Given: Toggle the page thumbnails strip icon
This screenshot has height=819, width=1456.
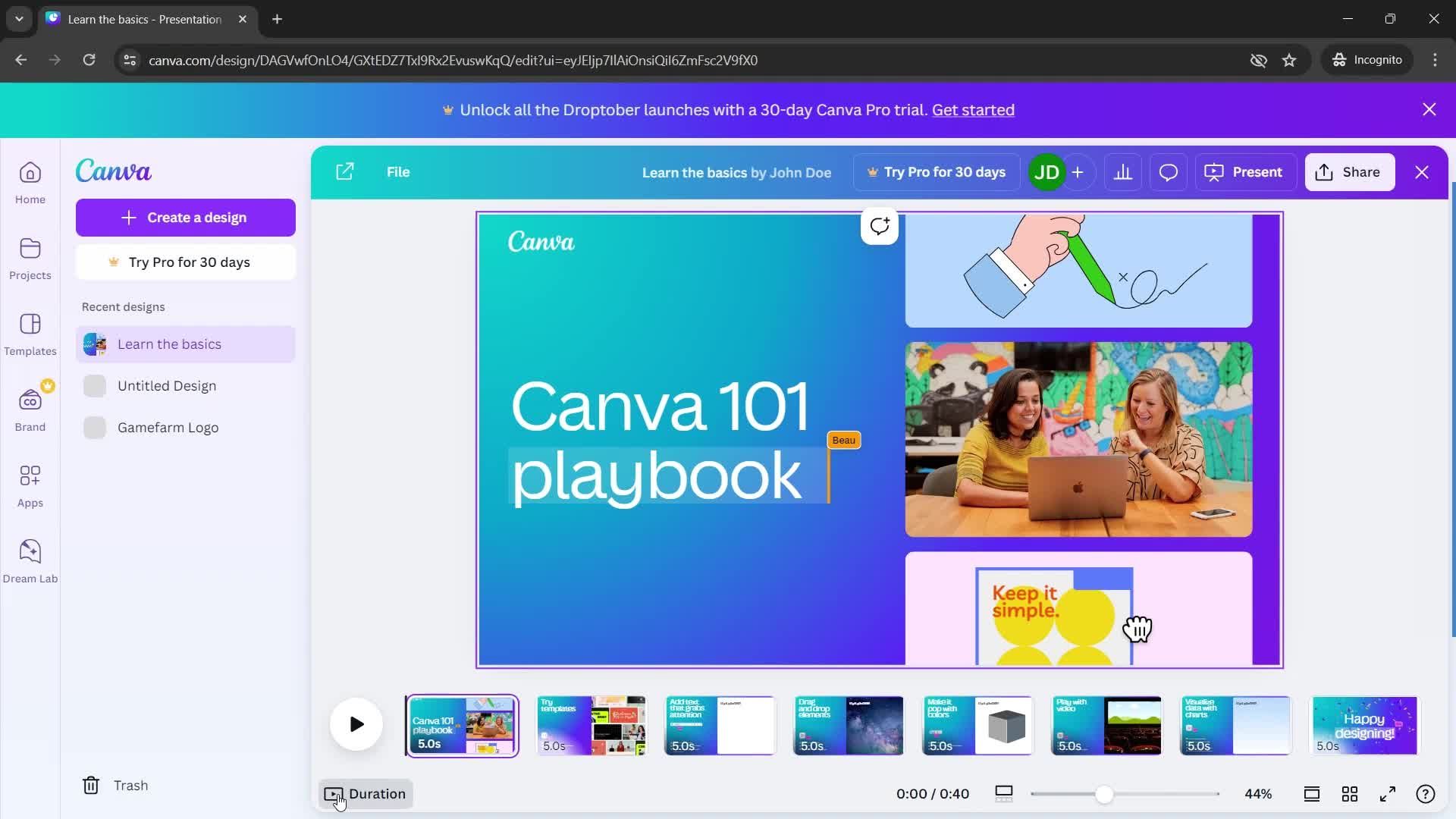Looking at the screenshot, I should click(x=1004, y=794).
